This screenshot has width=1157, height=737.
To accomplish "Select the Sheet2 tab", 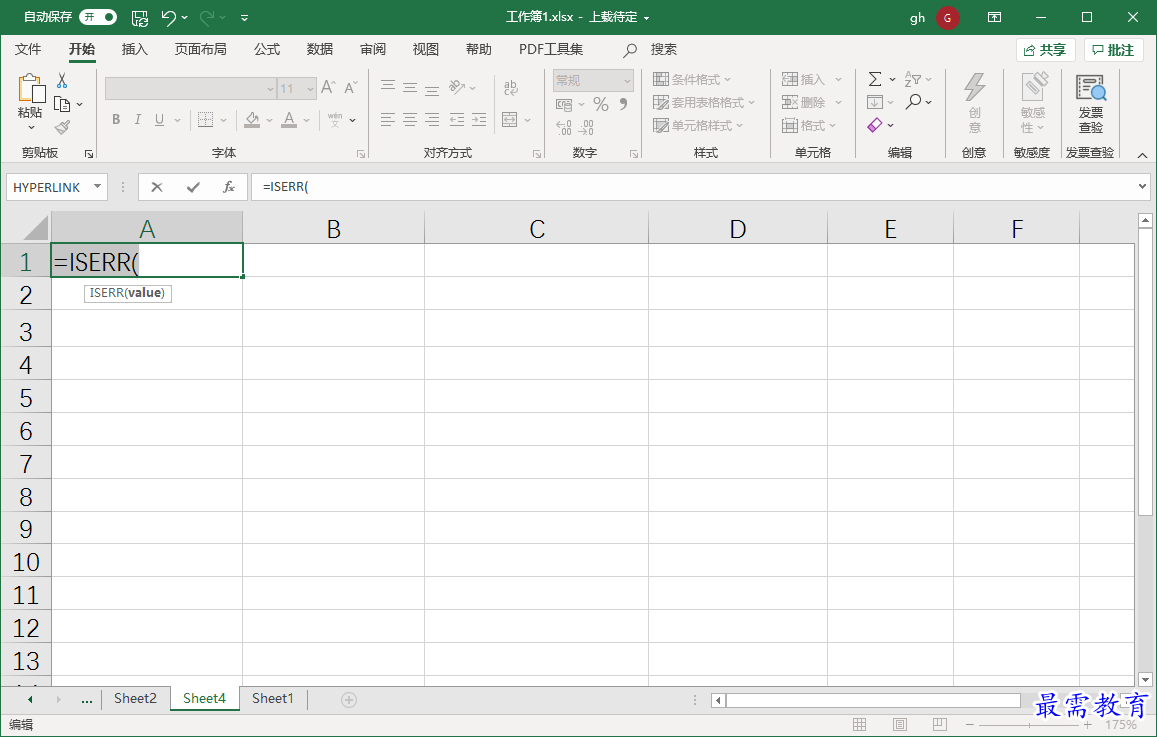I will (x=135, y=699).
